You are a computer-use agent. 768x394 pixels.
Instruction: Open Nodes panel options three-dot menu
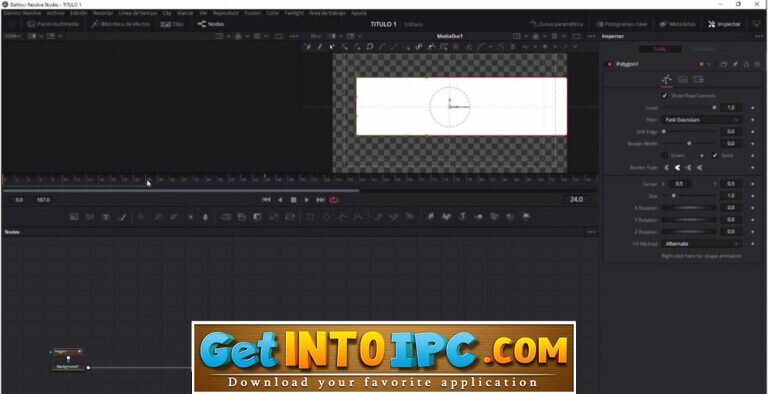(x=591, y=232)
